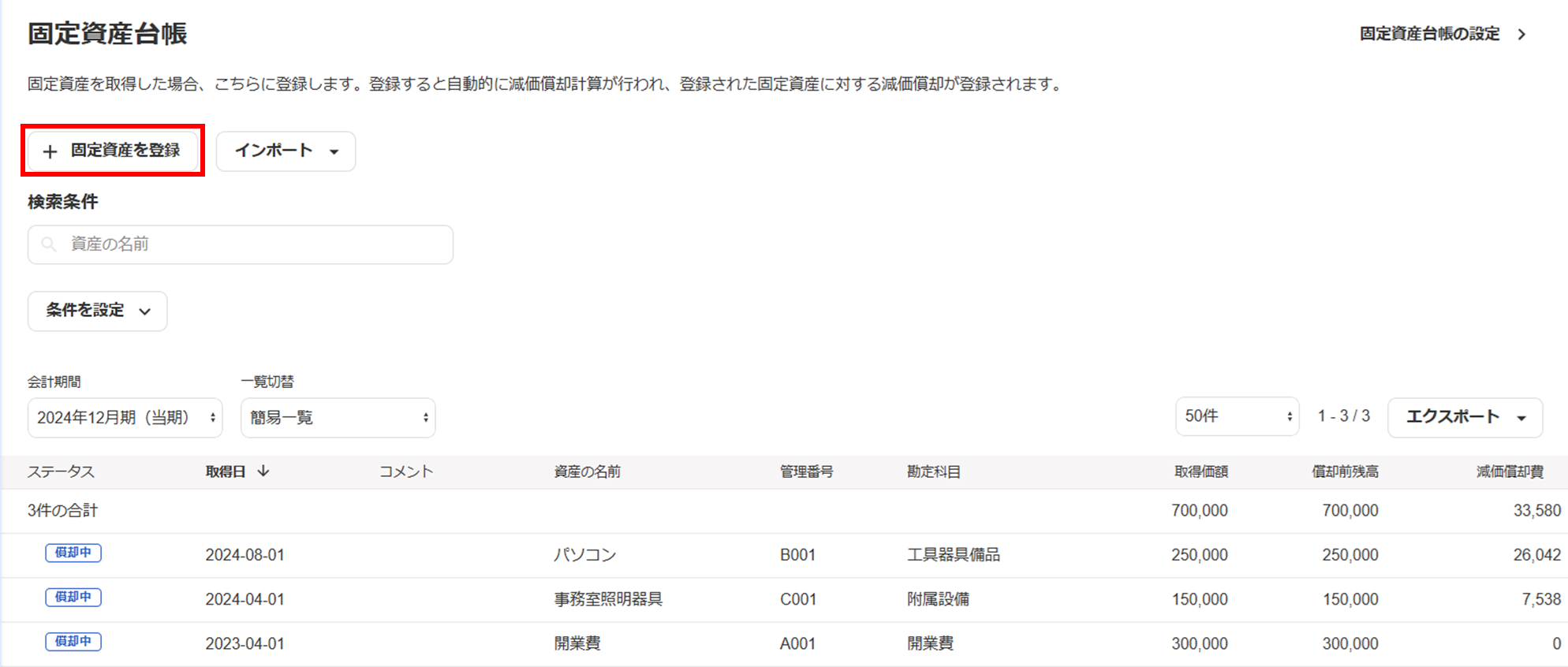This screenshot has width=1568, height=667.
Task: Click the 固定資産を登録 button
Action: click(x=113, y=151)
